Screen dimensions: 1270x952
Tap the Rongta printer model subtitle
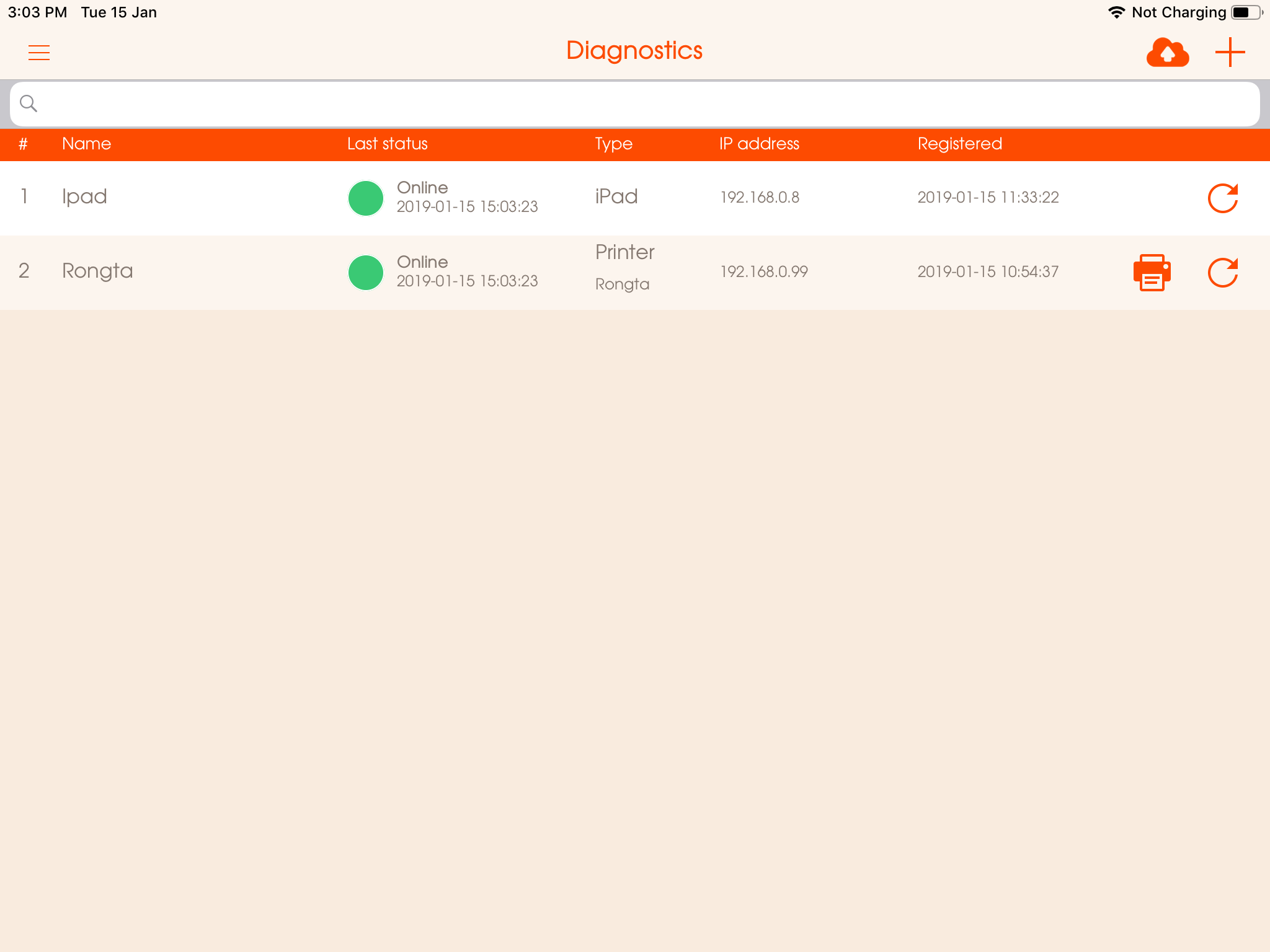click(623, 284)
